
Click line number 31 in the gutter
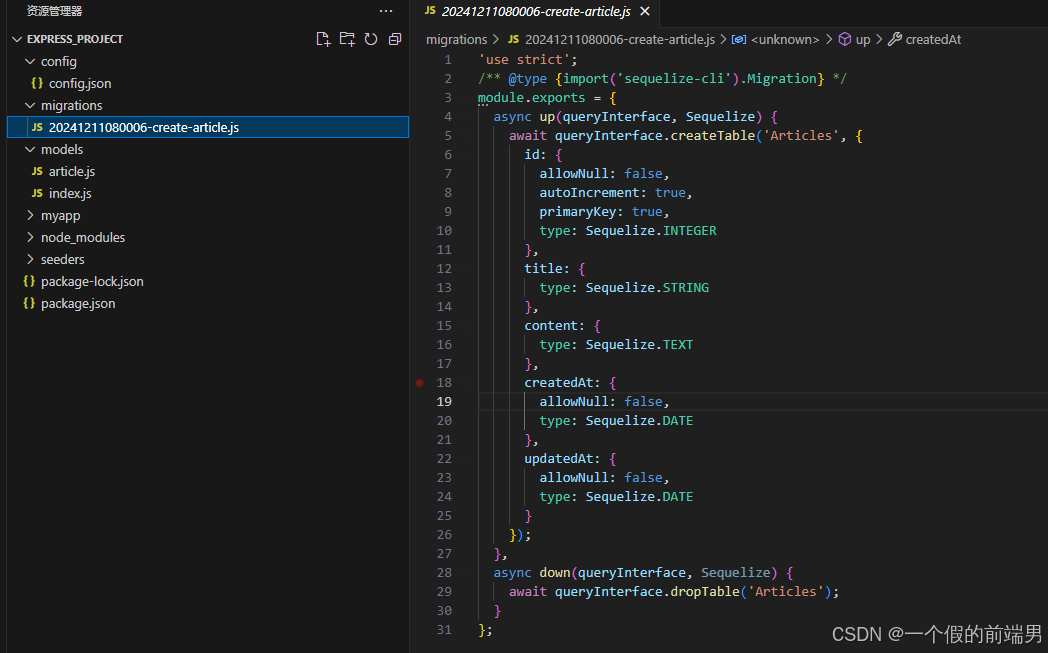(x=444, y=630)
